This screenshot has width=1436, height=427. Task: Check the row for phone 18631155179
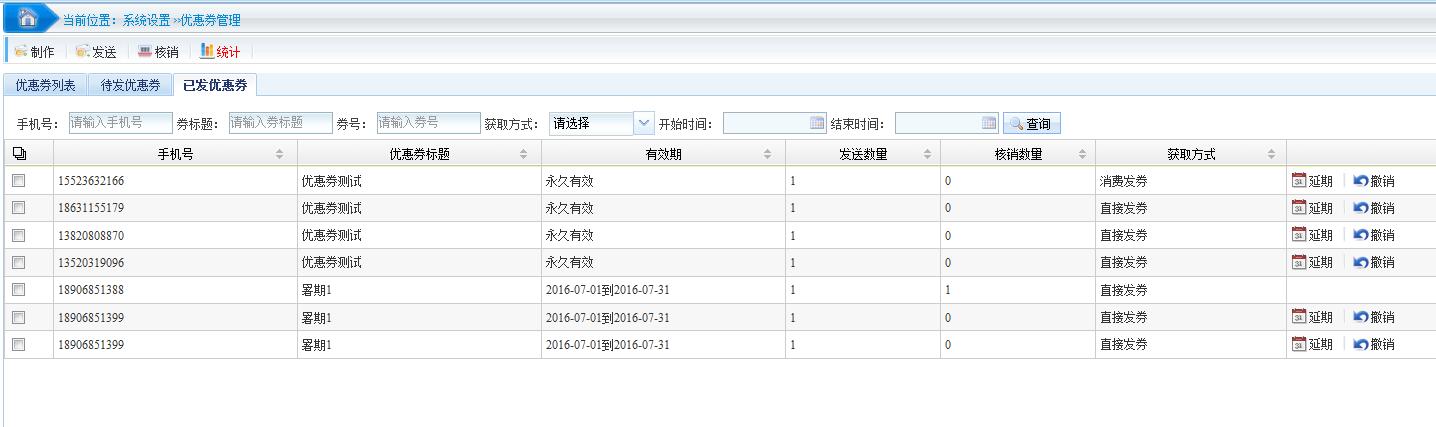18,208
